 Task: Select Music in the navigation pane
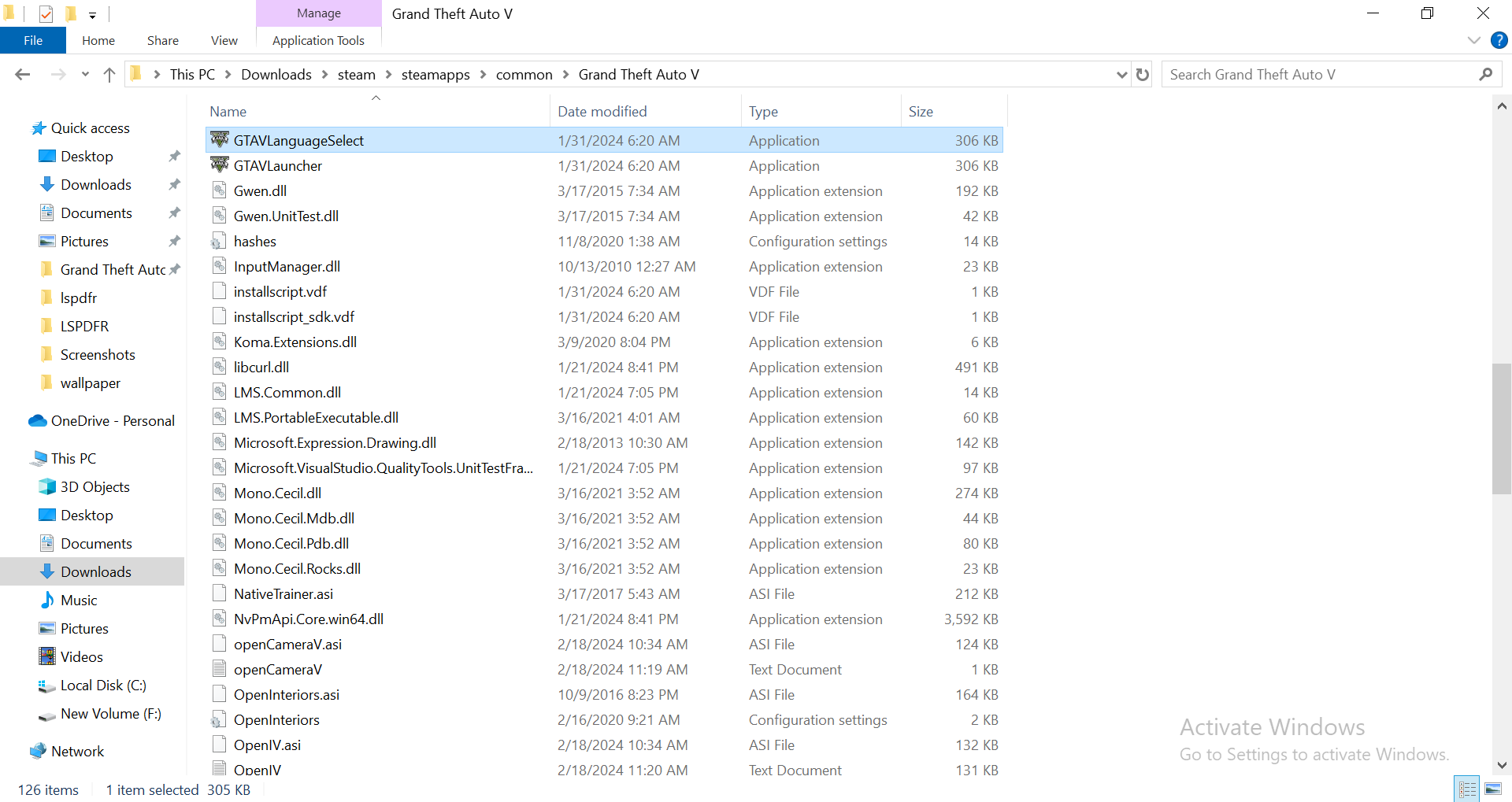pos(79,601)
